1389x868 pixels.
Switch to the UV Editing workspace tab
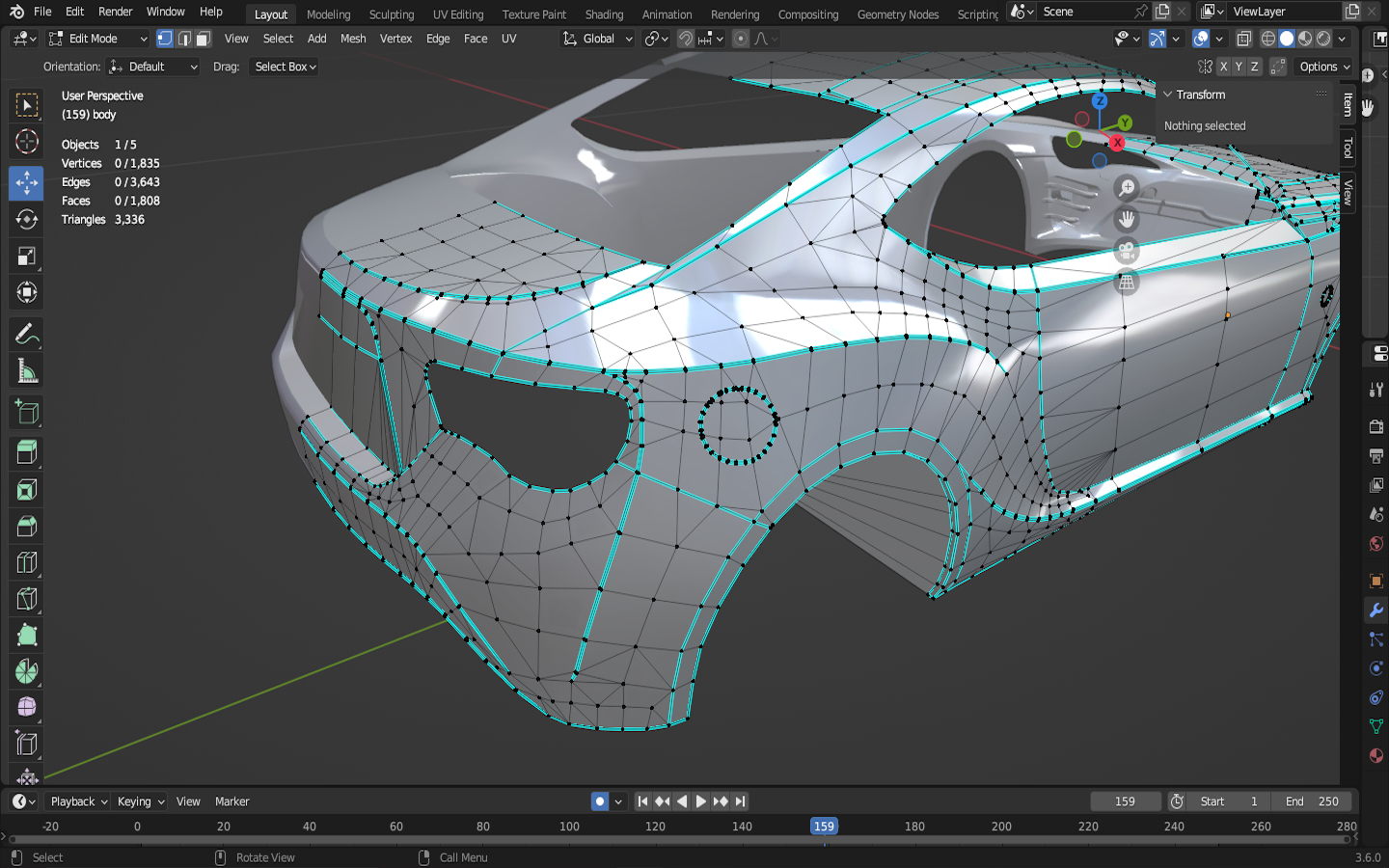click(458, 14)
